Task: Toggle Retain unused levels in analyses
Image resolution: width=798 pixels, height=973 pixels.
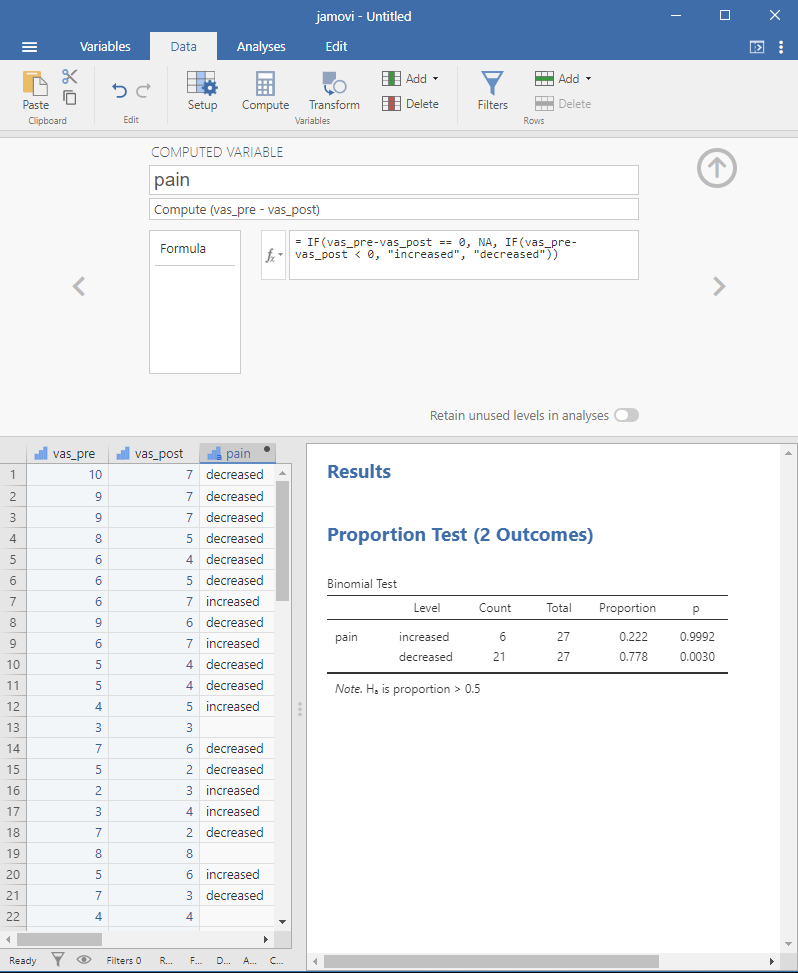Action: click(x=626, y=415)
